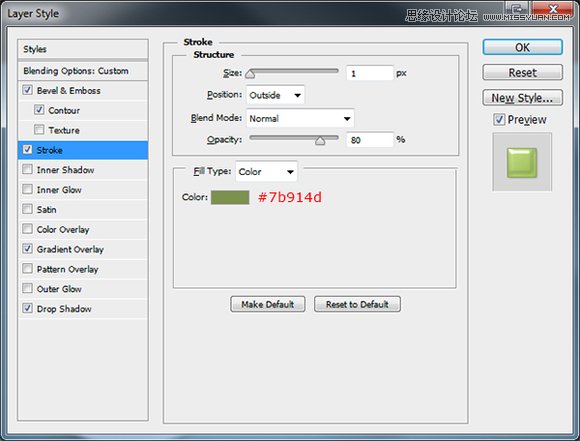The image size is (580, 441).
Task: Open the Styles section at list top
Action: pos(83,49)
